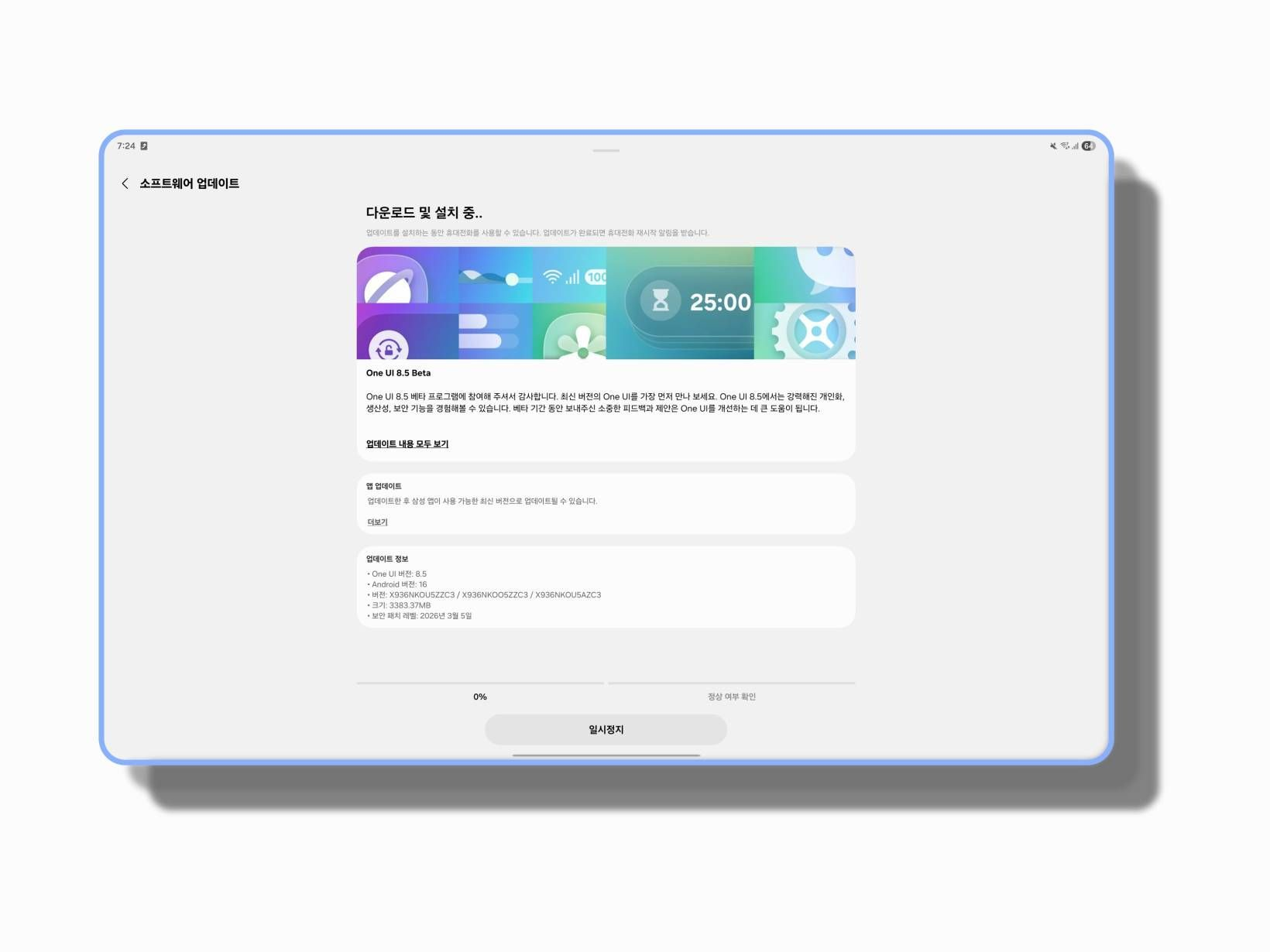Select the Samsung apps update description text
The height and width of the screenshot is (952, 1270).
pos(482,502)
